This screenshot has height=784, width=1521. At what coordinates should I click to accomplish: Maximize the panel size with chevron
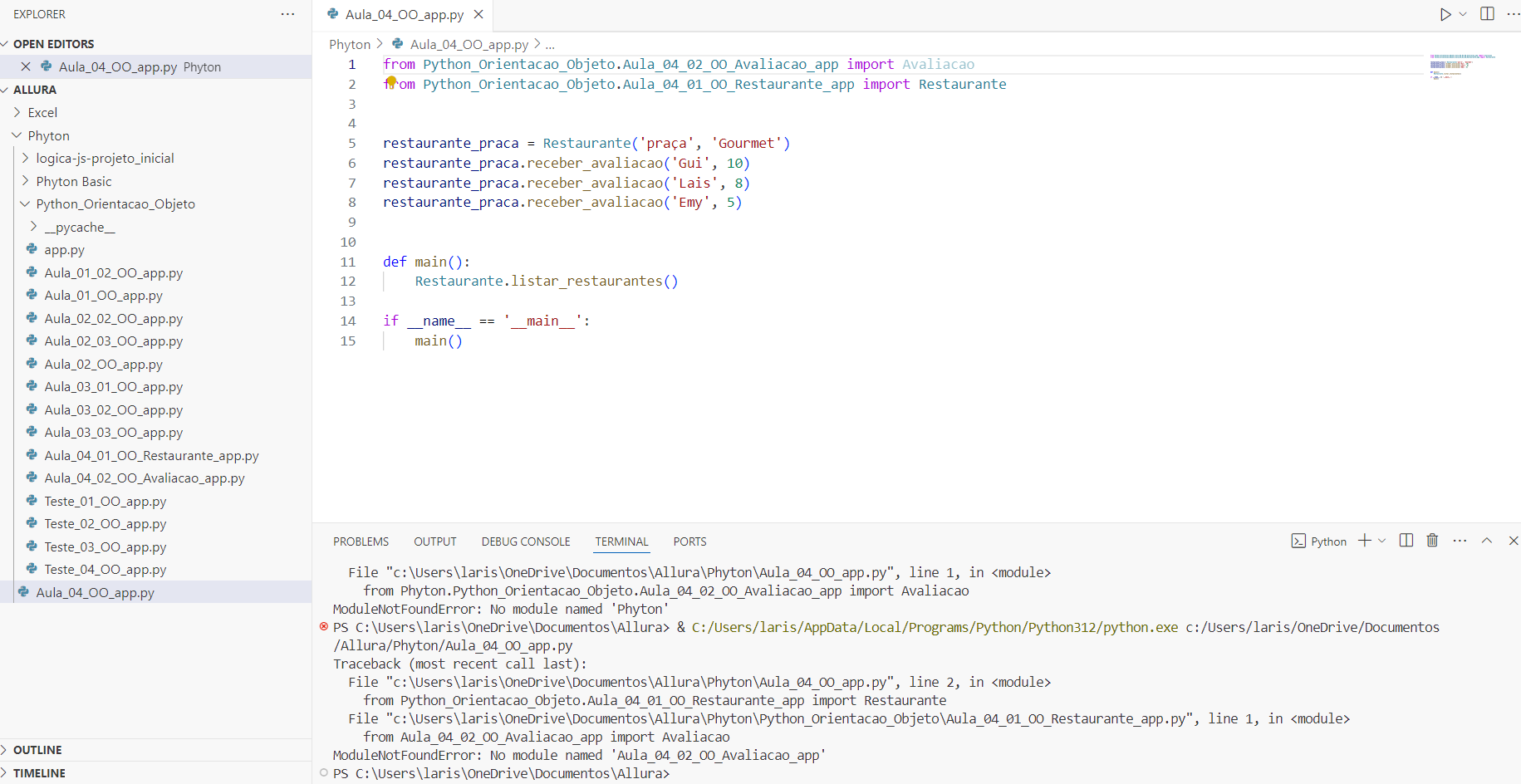click(1487, 541)
